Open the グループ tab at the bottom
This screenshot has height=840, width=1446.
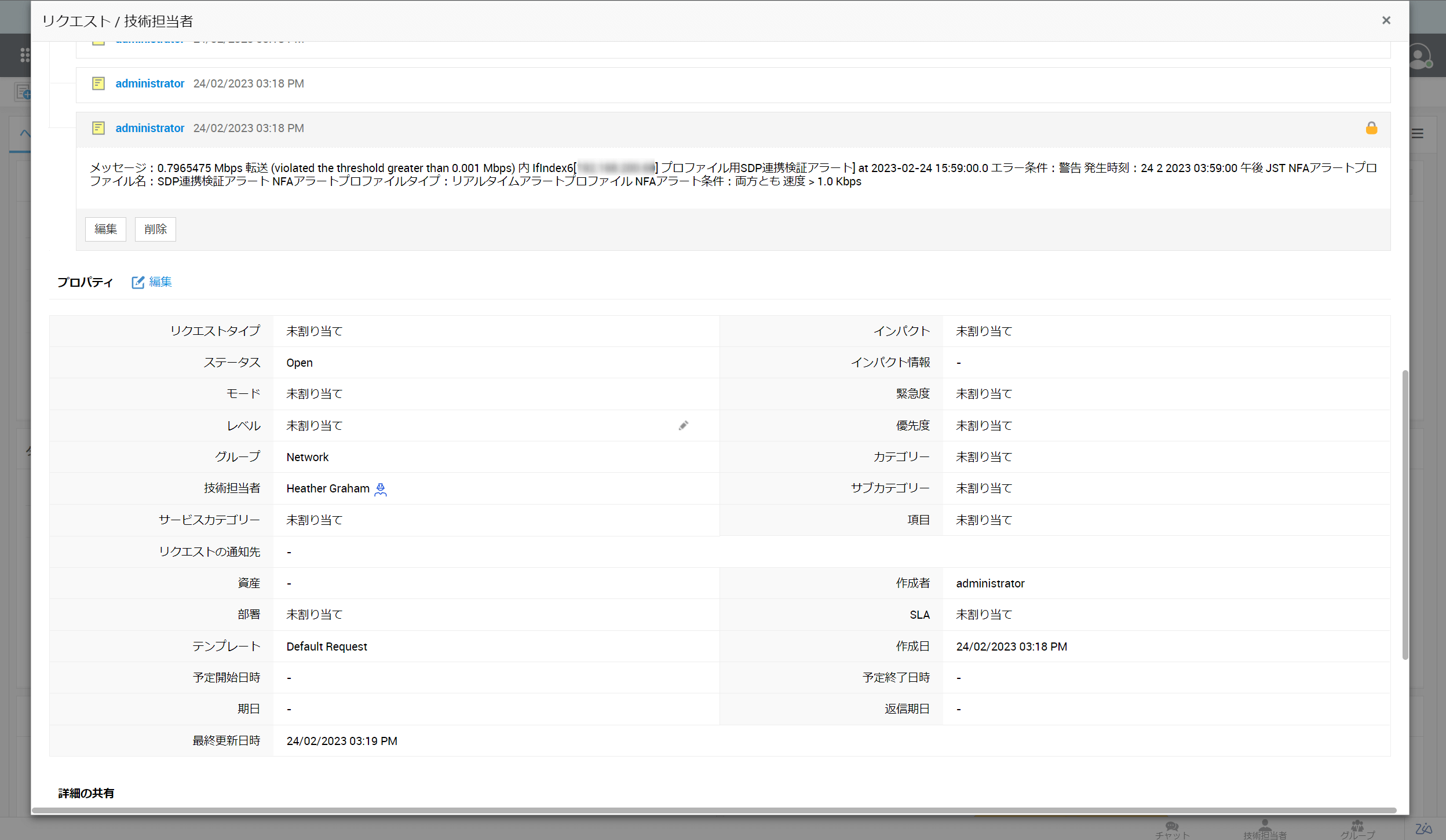(1357, 830)
